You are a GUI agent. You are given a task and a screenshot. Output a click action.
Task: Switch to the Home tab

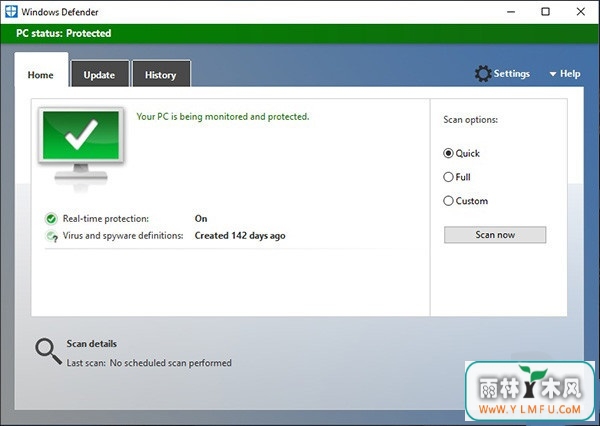(x=41, y=70)
